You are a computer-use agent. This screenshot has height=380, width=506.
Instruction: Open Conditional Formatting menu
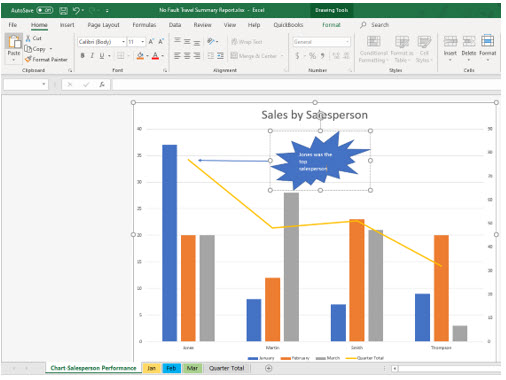point(374,49)
